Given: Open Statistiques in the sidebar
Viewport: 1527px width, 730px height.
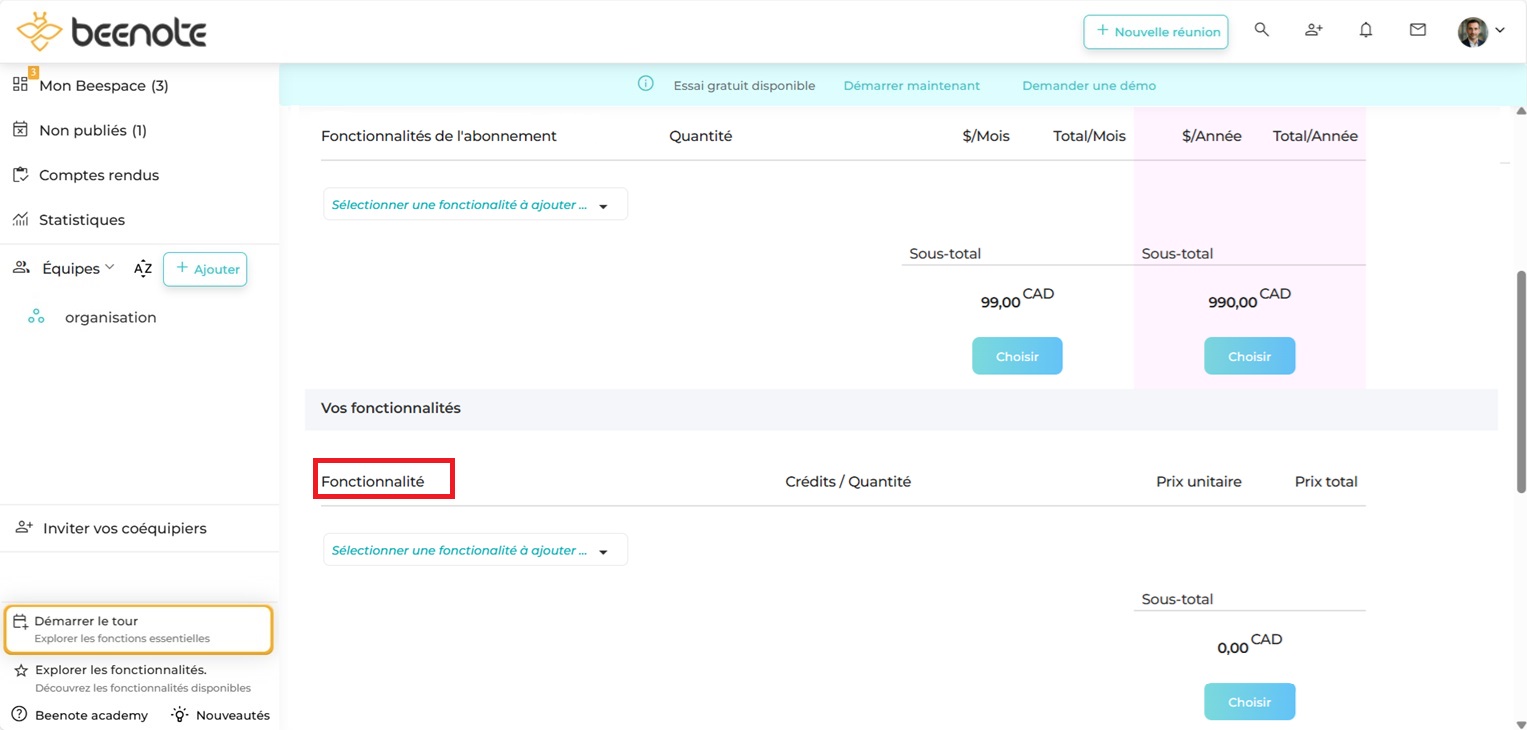Looking at the screenshot, I should pyautogui.click(x=81, y=220).
